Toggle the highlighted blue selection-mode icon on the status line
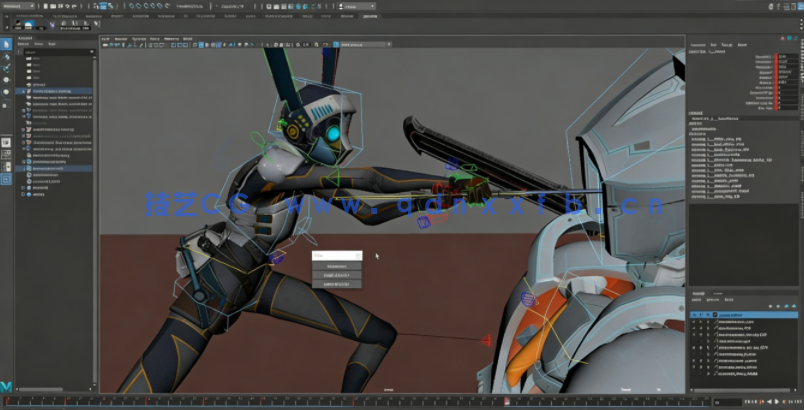804x410 pixels. pos(103,6)
